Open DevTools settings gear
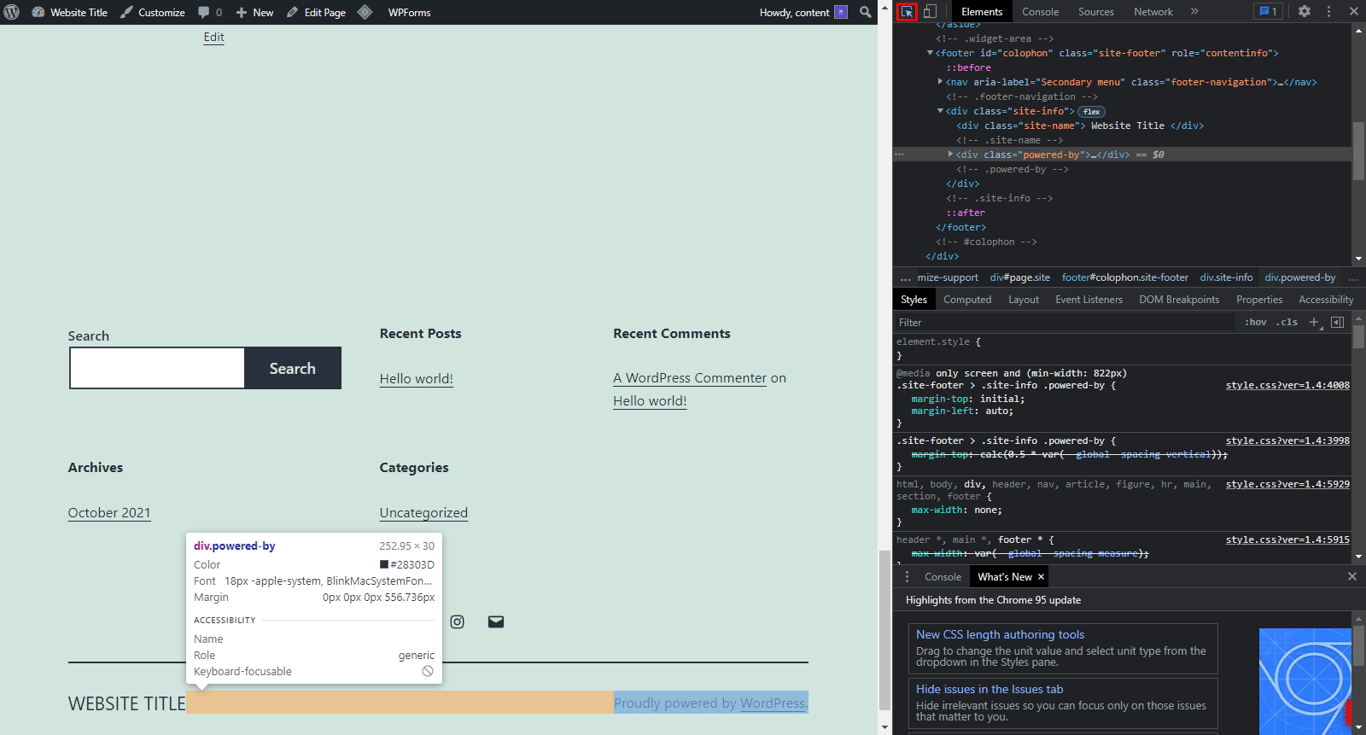This screenshot has width=1366, height=735. click(x=1306, y=11)
